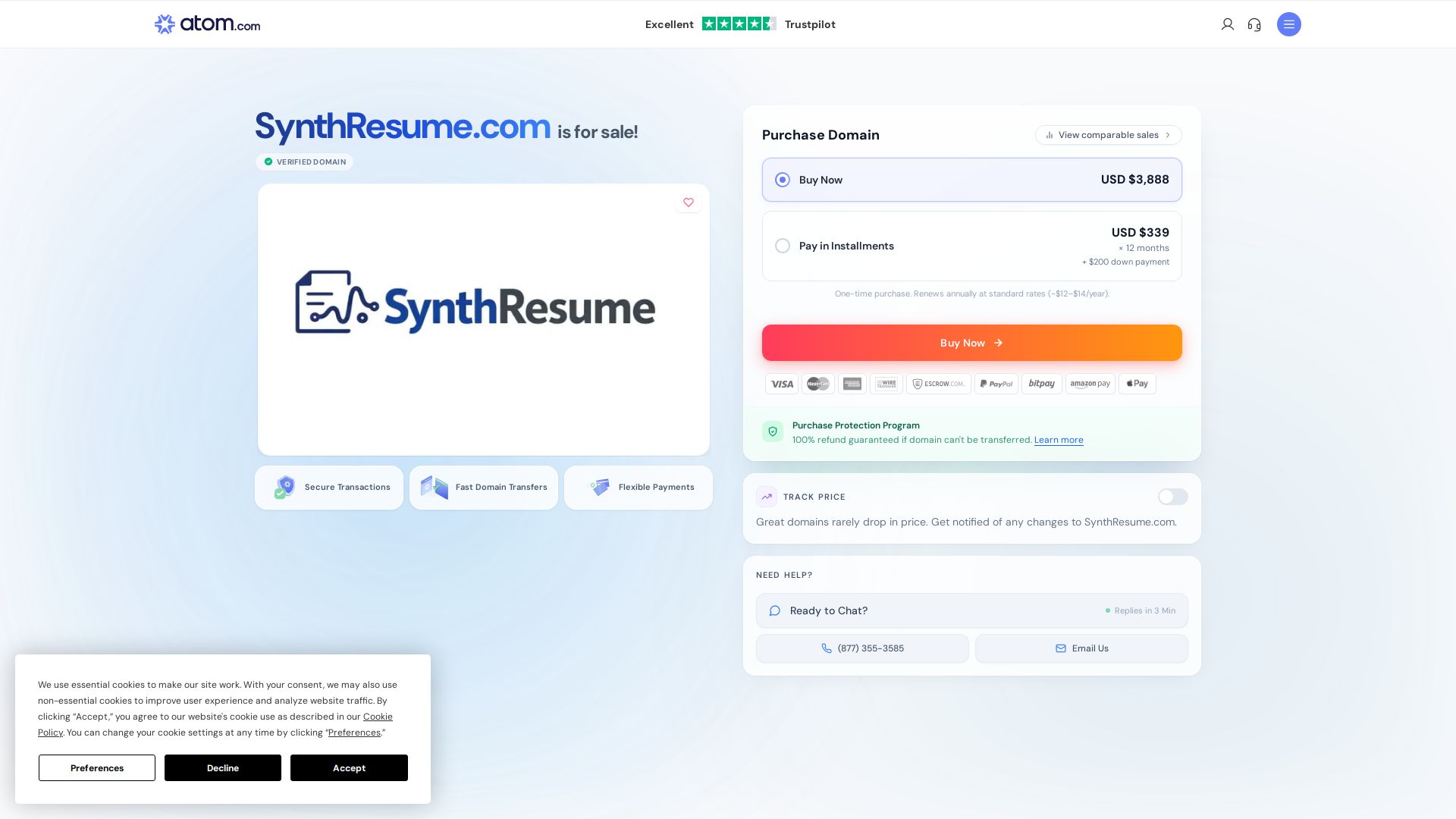
Task: Click the Apple Pay payment icon
Action: pos(1137,384)
